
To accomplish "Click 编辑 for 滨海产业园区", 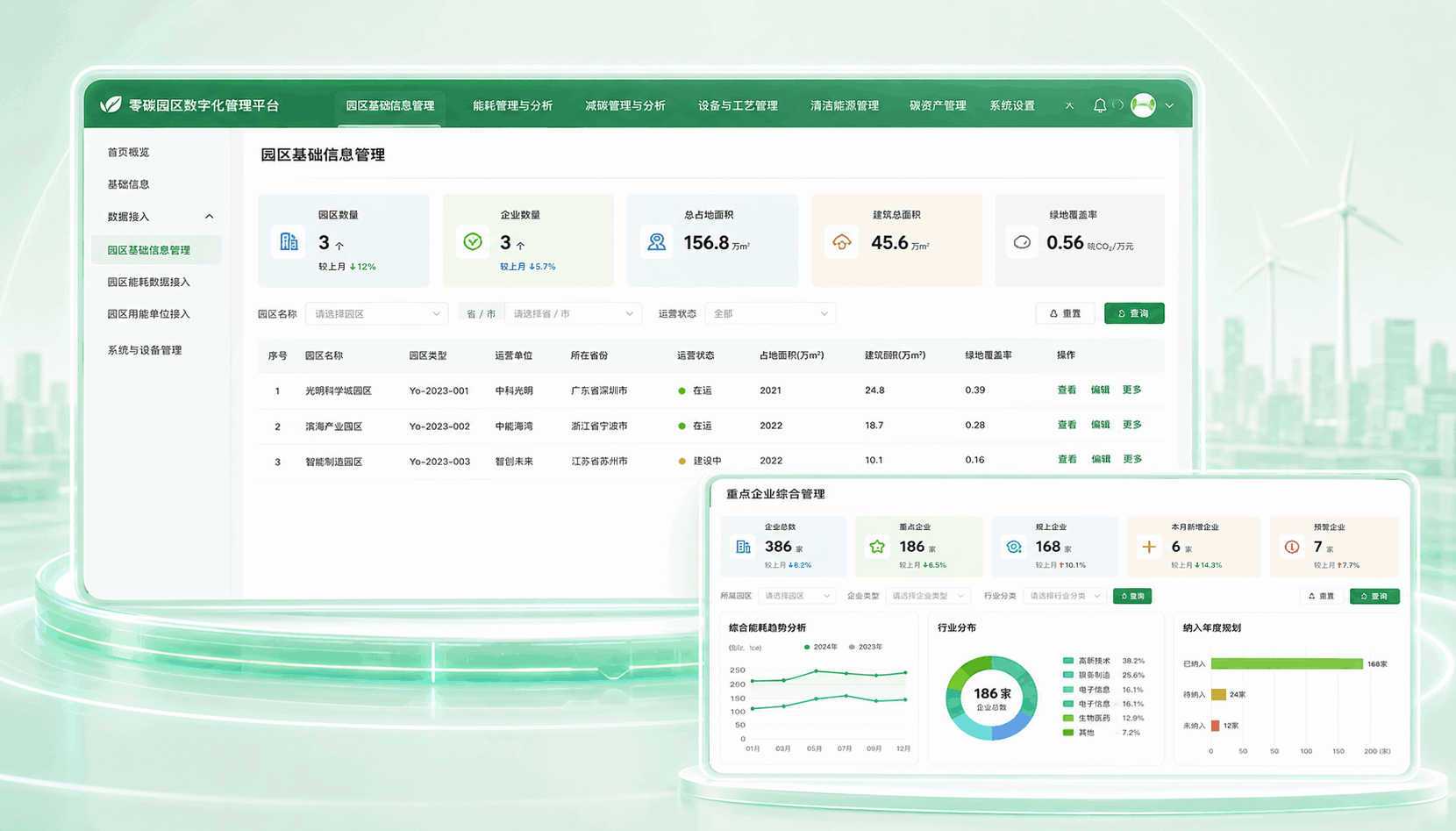I will coord(1100,425).
